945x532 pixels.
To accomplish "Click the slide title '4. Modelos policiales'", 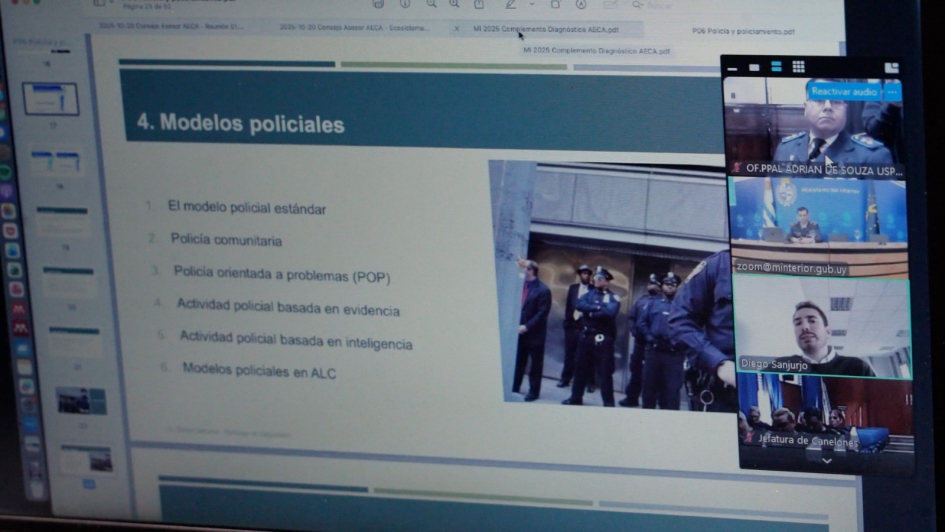I will (241, 123).
